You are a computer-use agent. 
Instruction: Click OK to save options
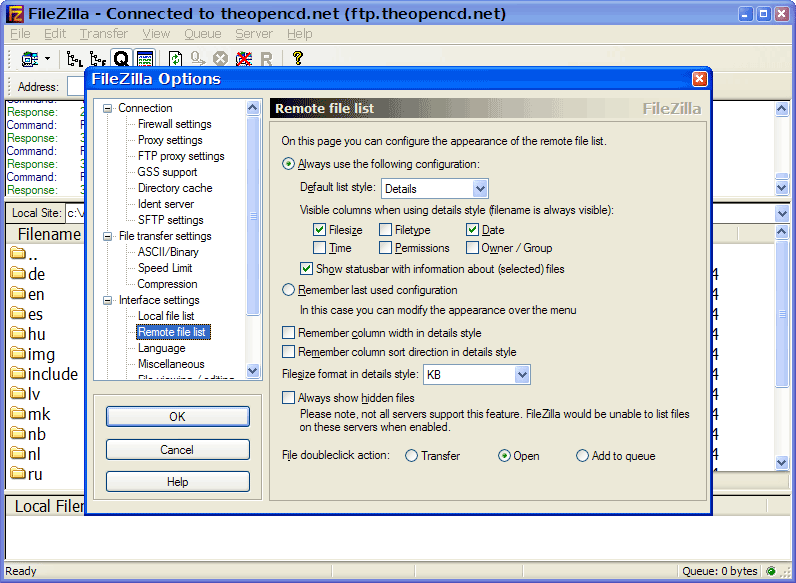tap(178, 416)
